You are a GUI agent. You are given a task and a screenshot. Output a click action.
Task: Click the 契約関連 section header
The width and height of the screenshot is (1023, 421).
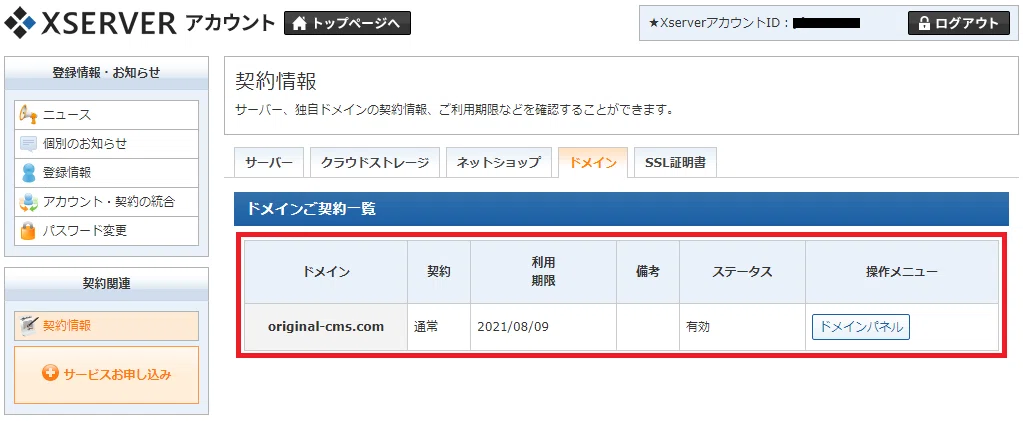106,284
